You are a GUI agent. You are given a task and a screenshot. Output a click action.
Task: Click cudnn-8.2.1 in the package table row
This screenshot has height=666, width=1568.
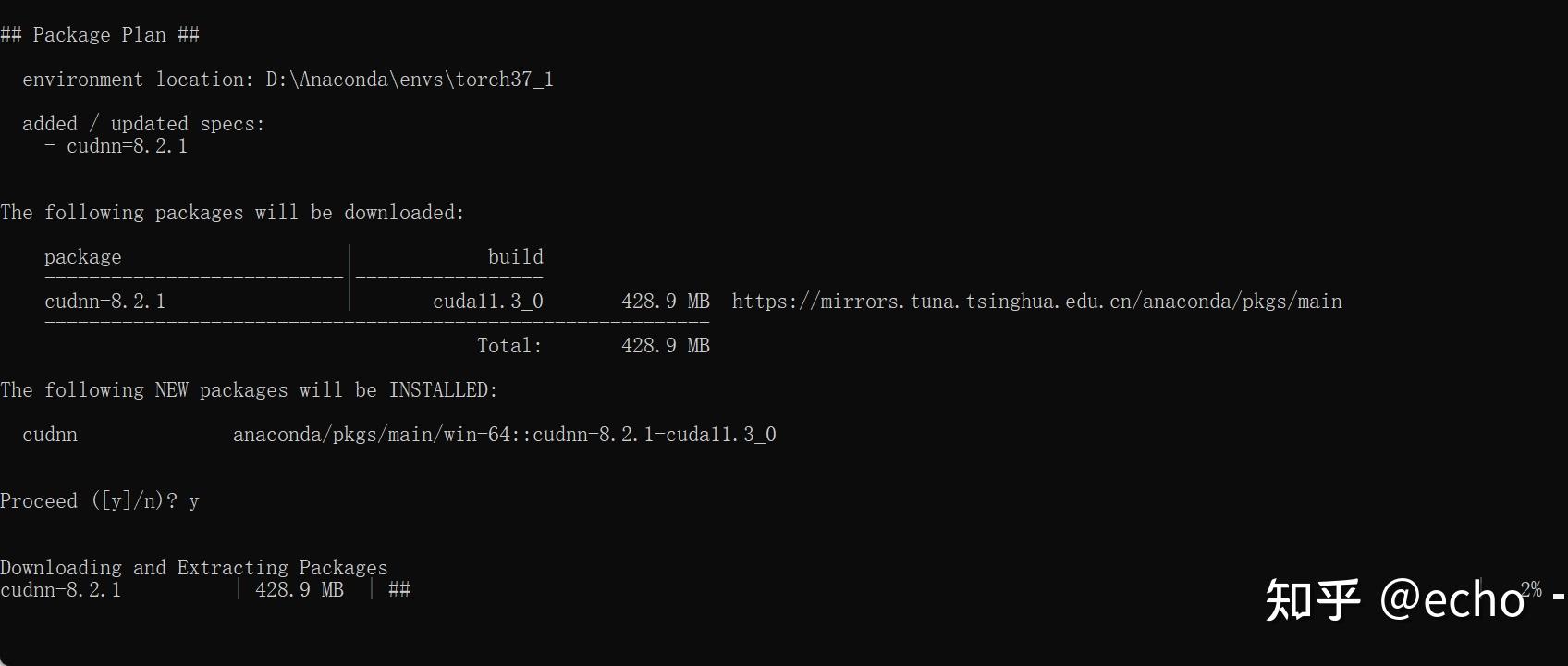104,302
